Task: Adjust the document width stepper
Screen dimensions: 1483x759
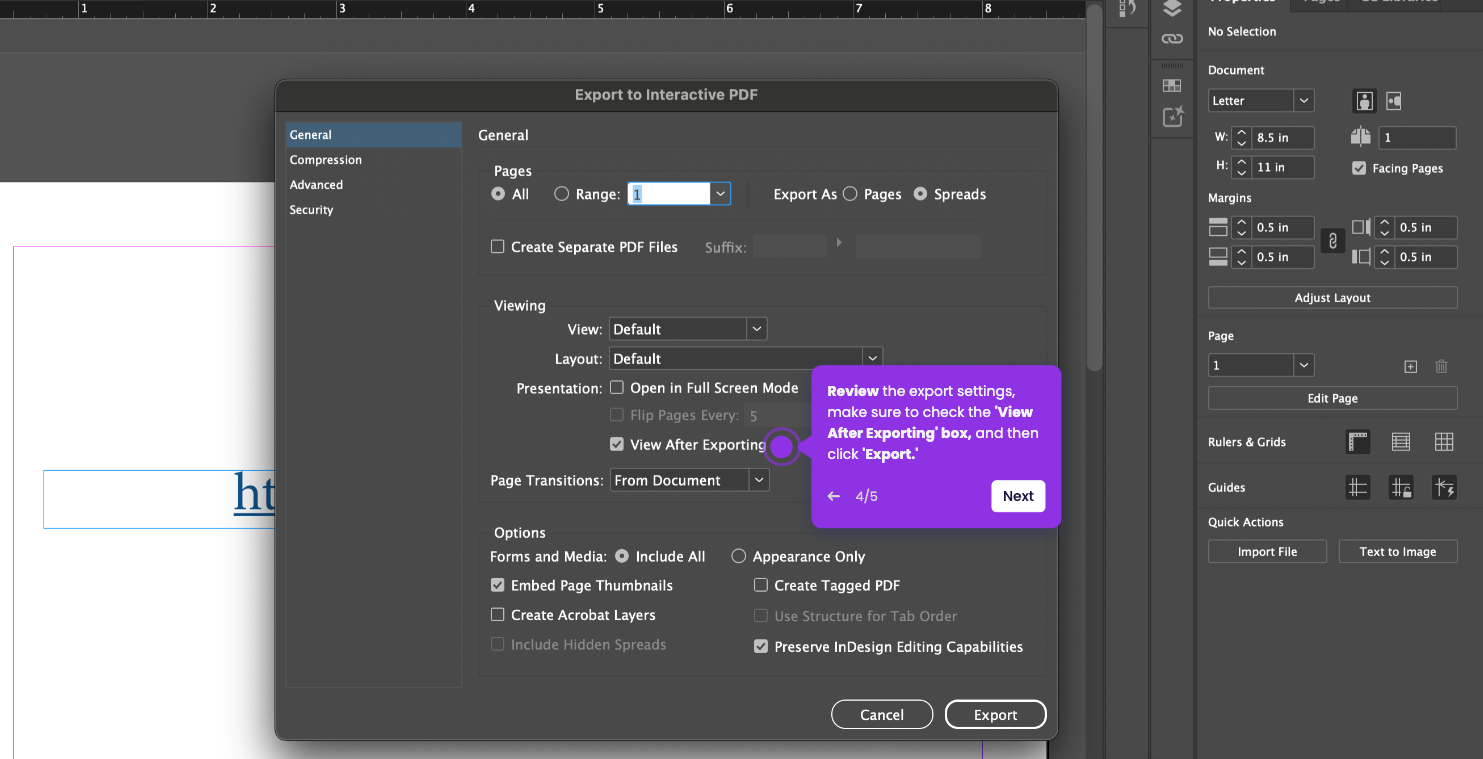Action: pyautogui.click(x=1241, y=137)
